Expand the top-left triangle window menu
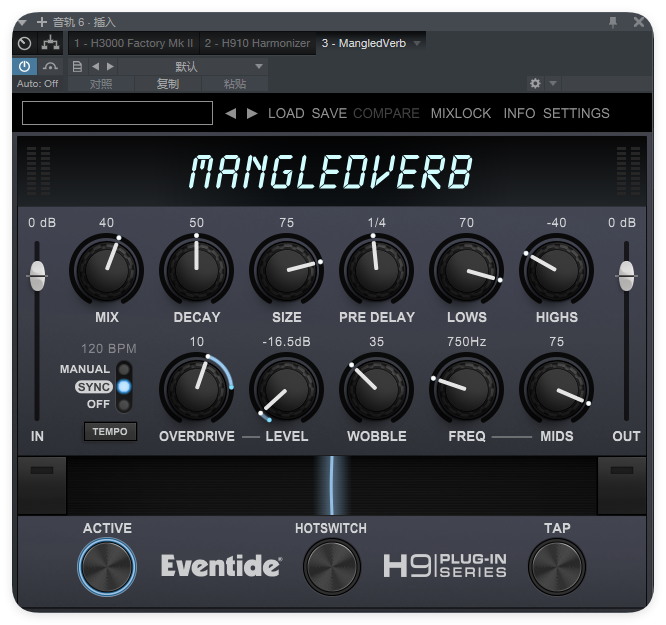 pyautogui.click(x=23, y=22)
